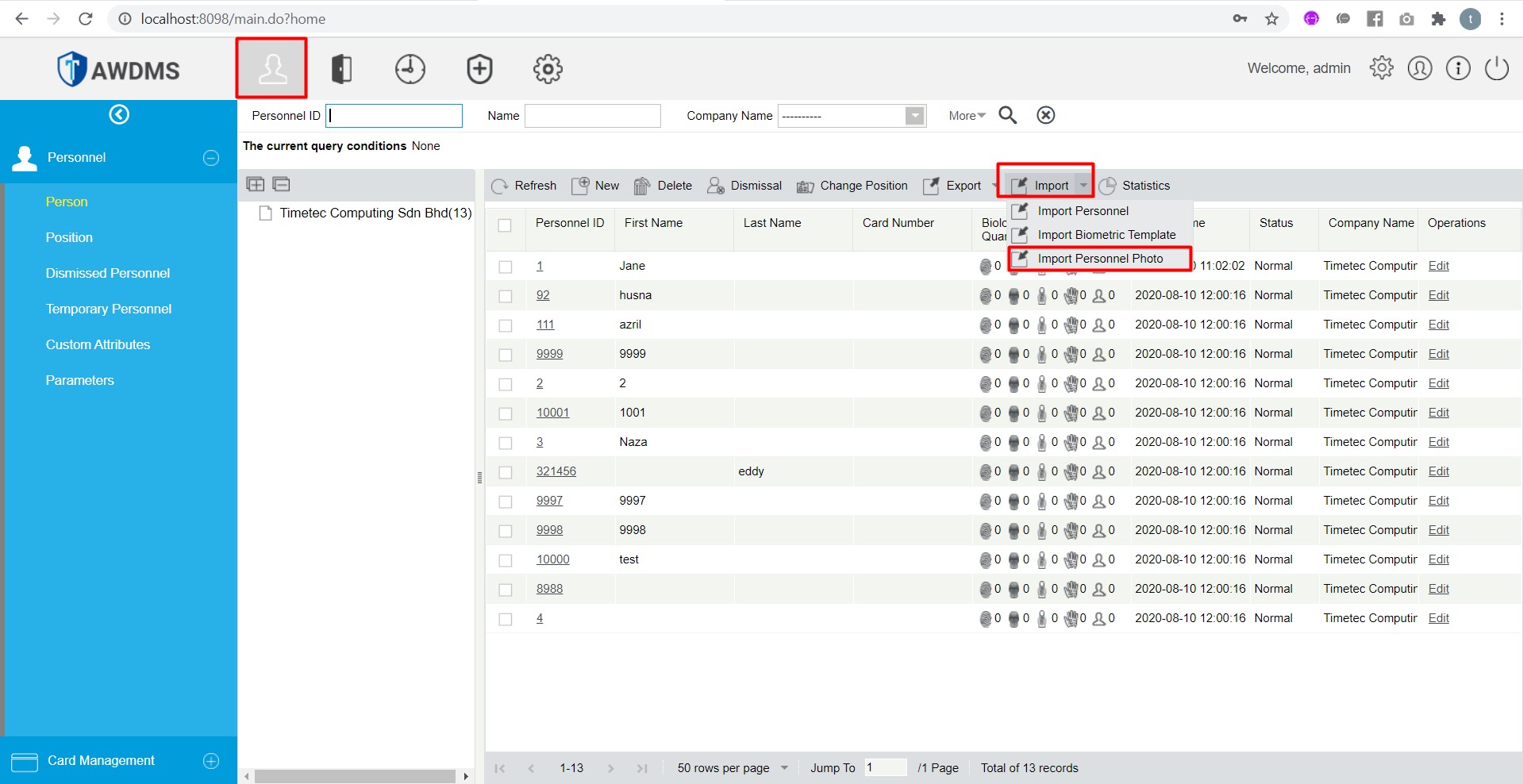The width and height of the screenshot is (1523, 784).
Task: Go to last page of results
Action: pyautogui.click(x=642, y=768)
